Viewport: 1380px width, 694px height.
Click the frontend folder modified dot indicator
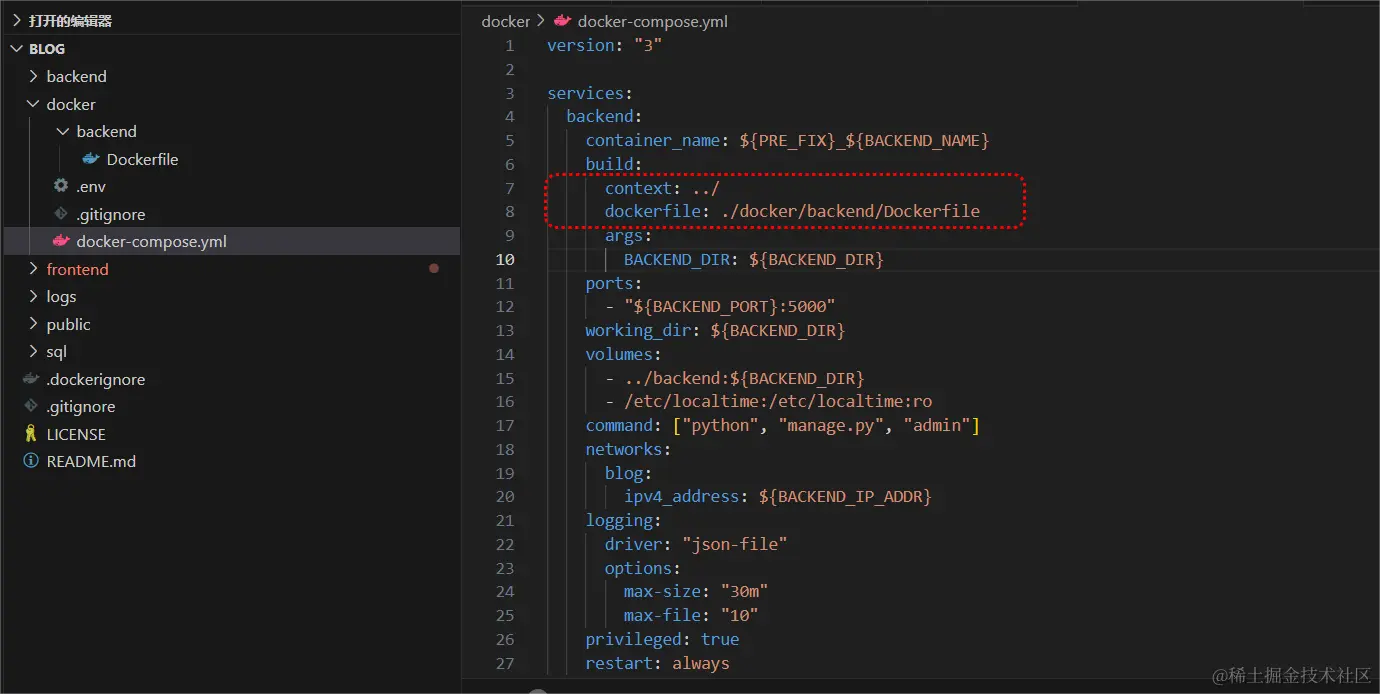click(434, 269)
